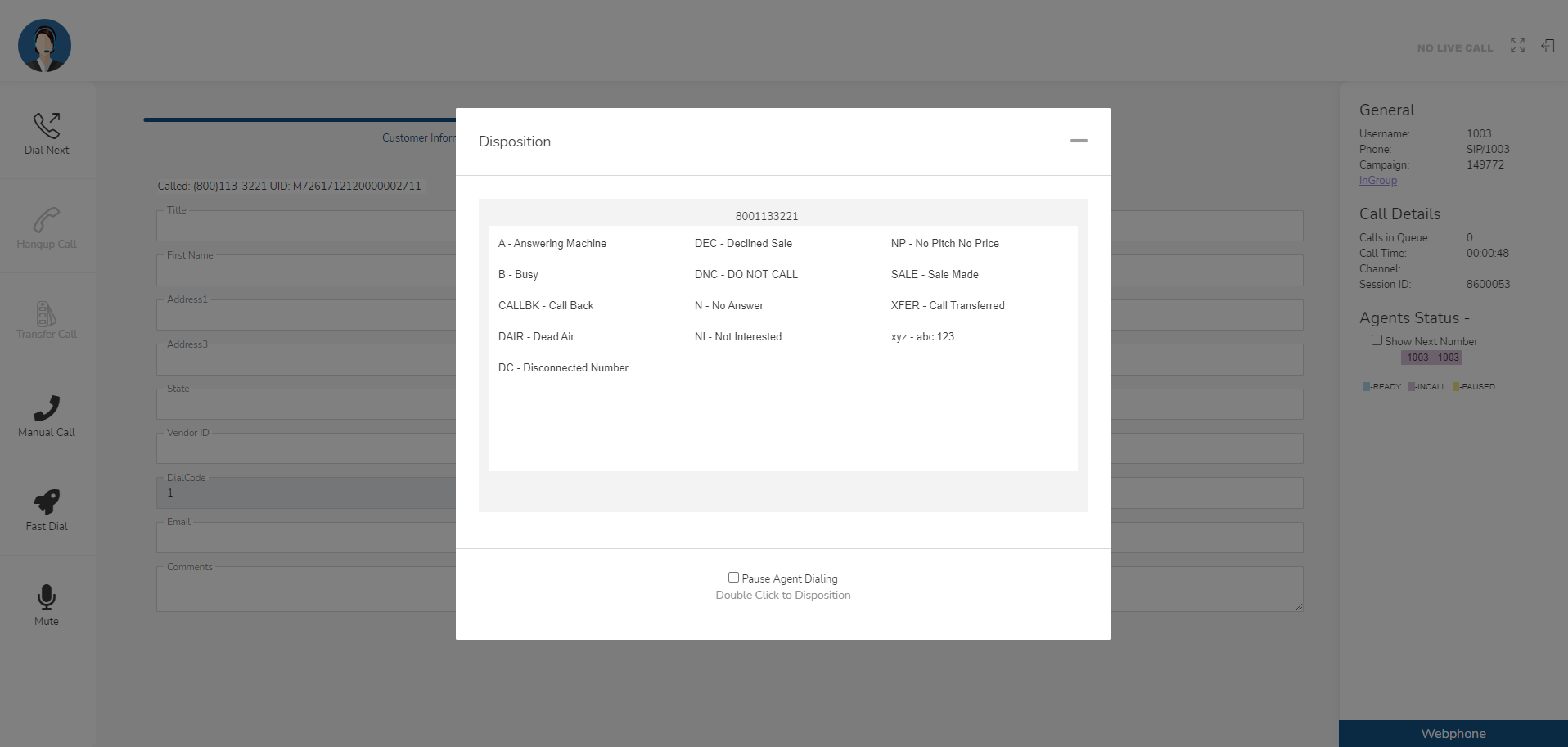
Task: Select the DNC - DO NOT CALL disposition
Action: [746, 274]
